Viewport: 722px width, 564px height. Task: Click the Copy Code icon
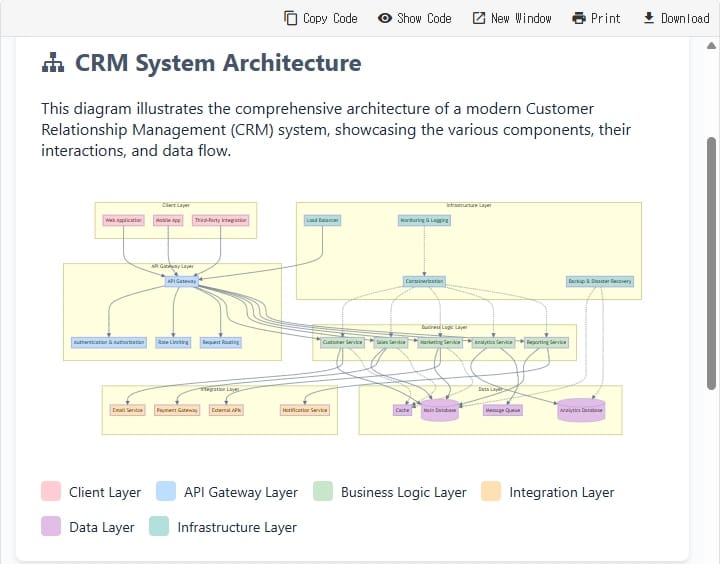[x=291, y=18]
